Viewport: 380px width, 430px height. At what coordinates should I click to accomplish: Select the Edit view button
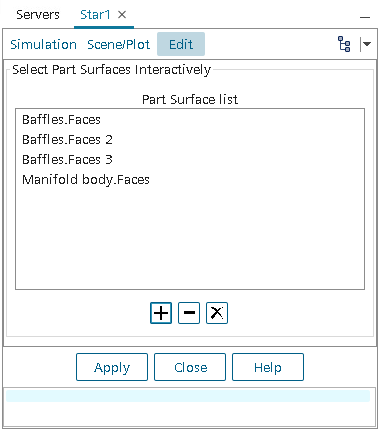click(x=181, y=44)
